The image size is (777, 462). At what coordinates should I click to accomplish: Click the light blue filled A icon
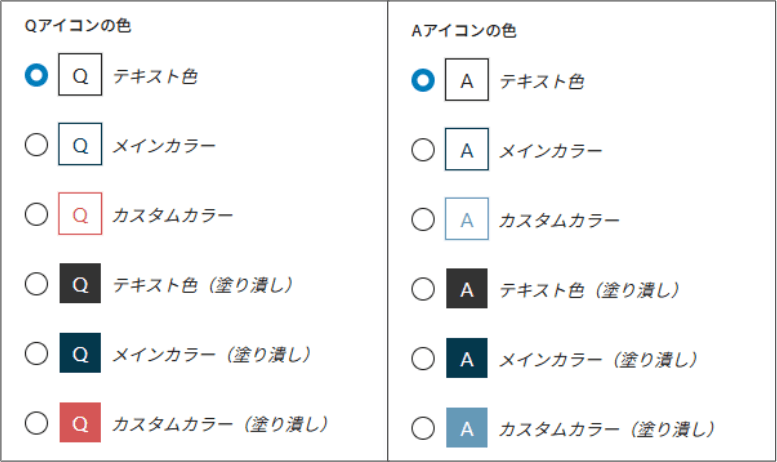pos(467,428)
